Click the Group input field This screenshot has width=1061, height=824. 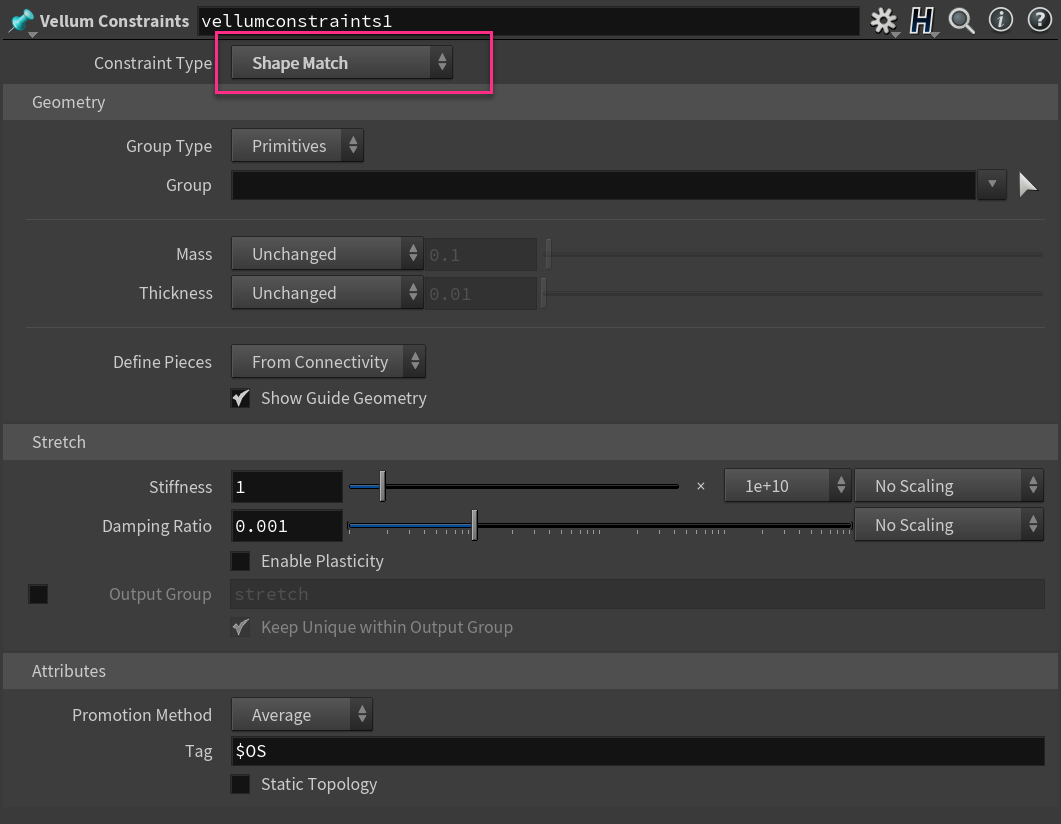(x=604, y=185)
